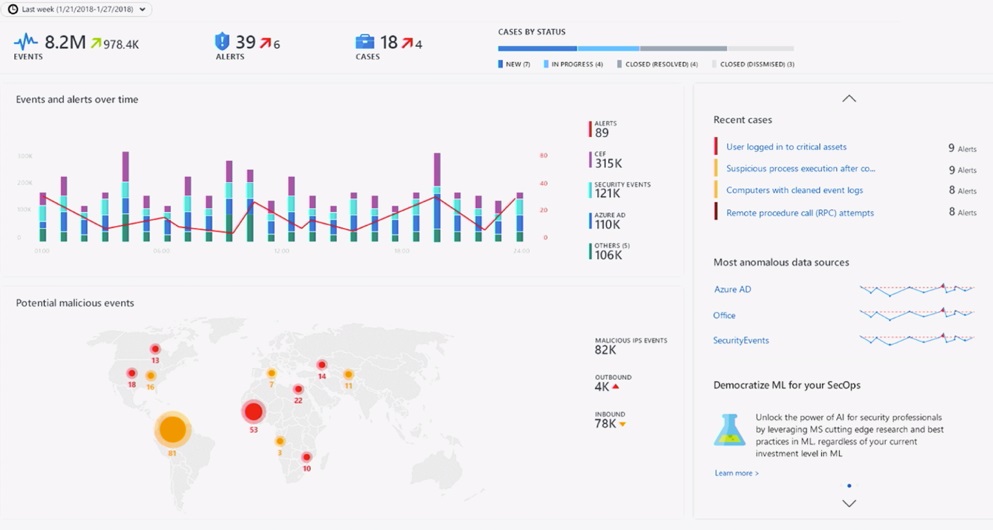Select the CLOSED (RESOLVED) legend entry
The image size is (993, 530).
pyautogui.click(x=657, y=64)
